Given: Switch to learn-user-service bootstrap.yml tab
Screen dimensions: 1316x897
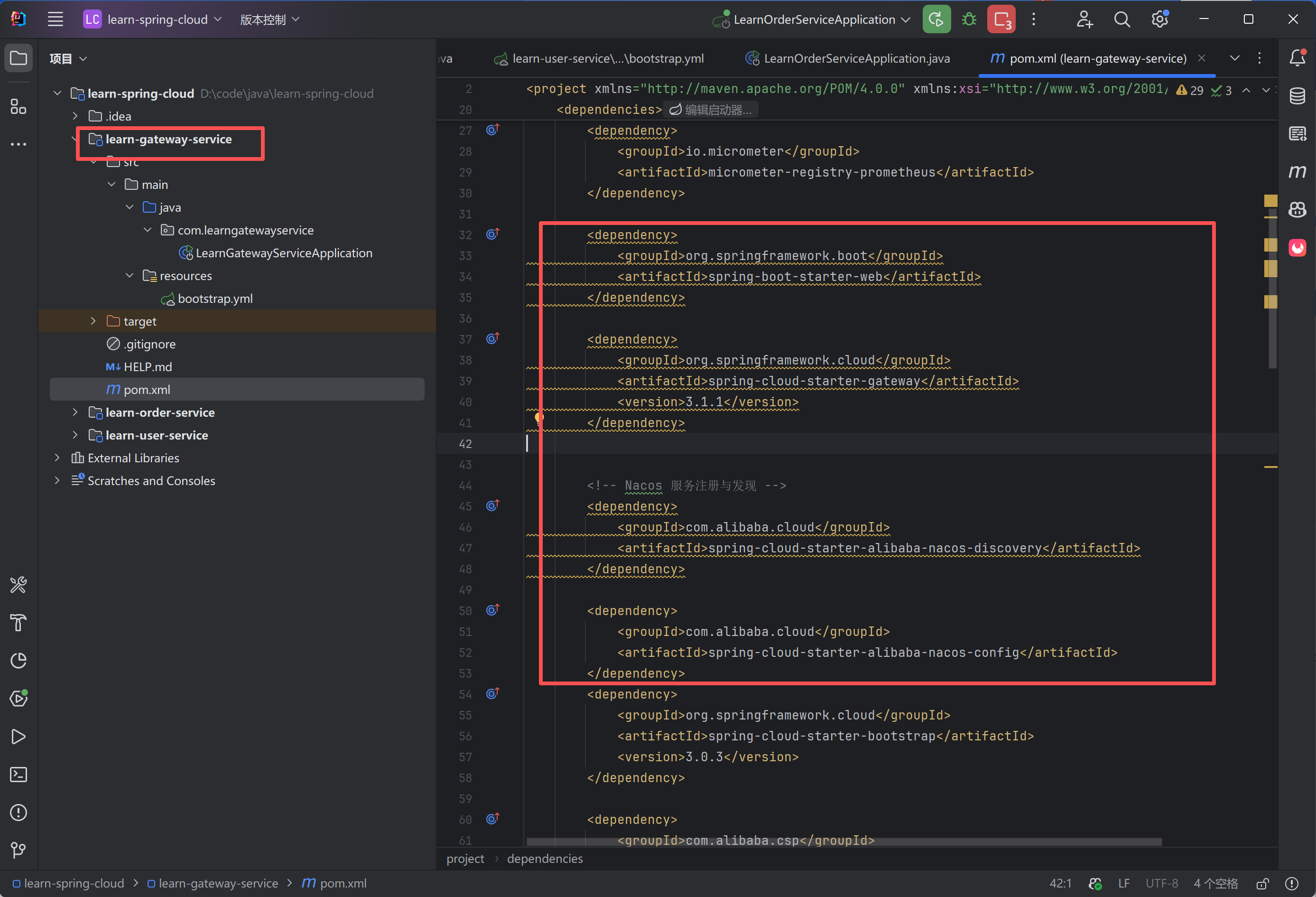Looking at the screenshot, I should click(x=599, y=58).
